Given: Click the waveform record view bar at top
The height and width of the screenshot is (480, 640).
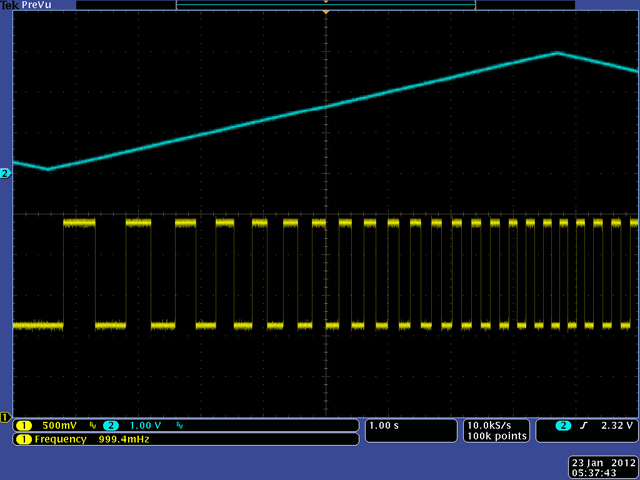Looking at the screenshot, I should 325,5.
